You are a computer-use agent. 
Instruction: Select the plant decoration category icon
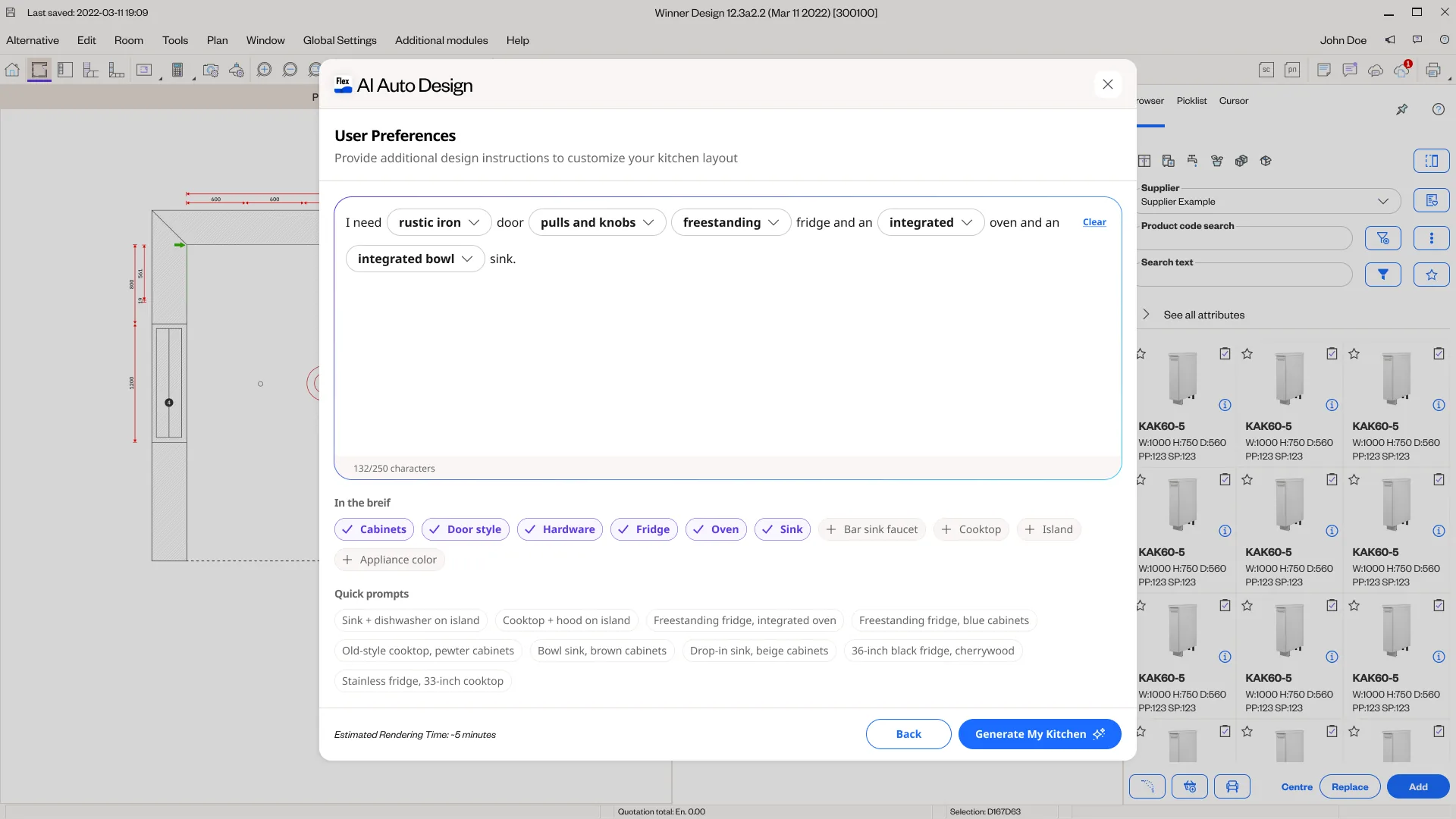[x=1217, y=161]
